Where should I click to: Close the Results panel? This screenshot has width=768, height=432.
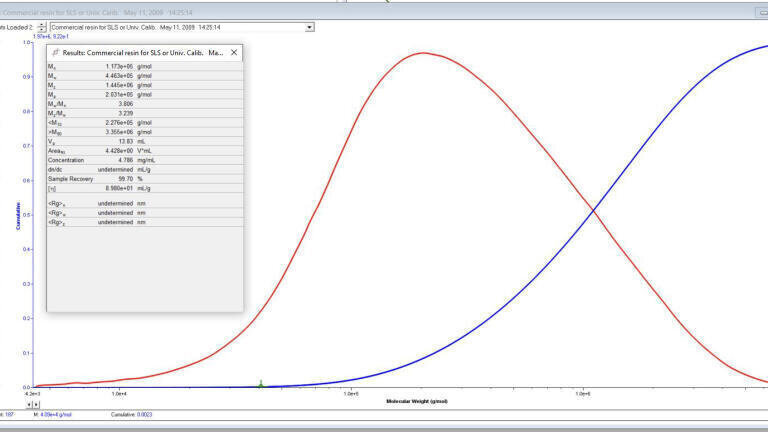(234, 52)
